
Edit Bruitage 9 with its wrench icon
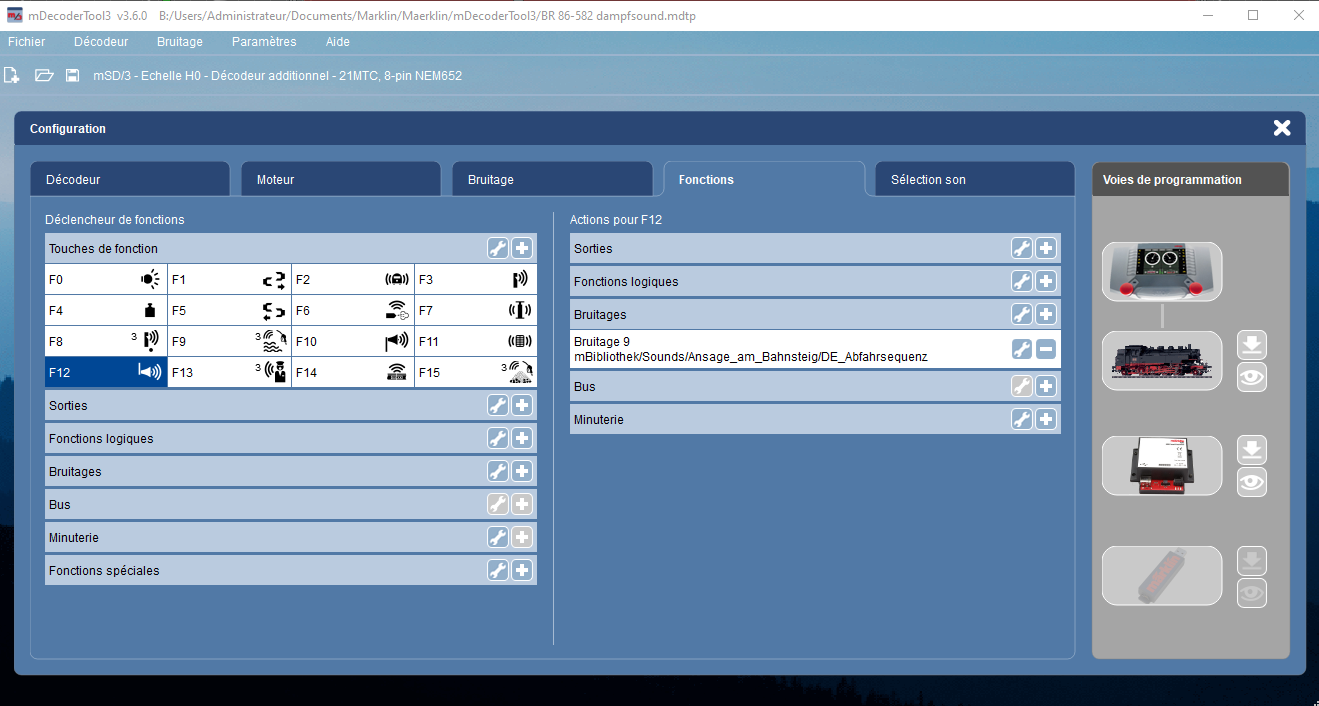click(x=1022, y=349)
